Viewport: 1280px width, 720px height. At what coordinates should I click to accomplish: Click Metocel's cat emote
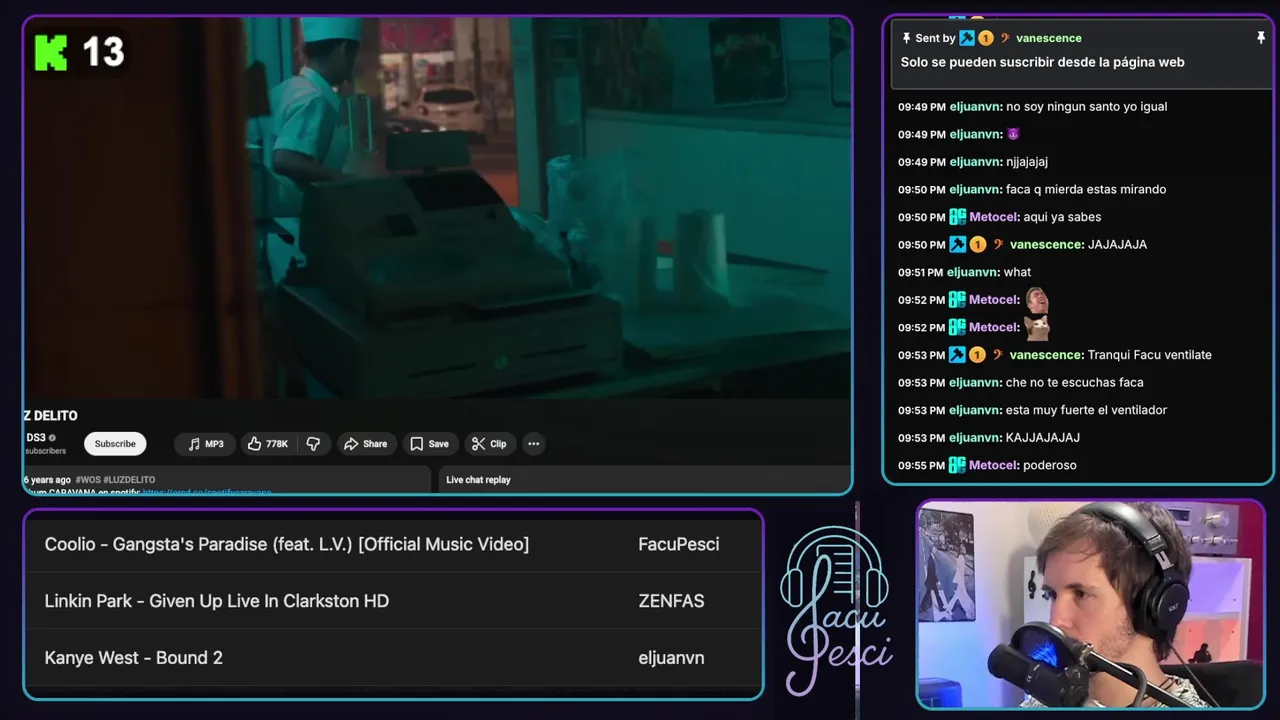pyautogui.click(x=1037, y=327)
